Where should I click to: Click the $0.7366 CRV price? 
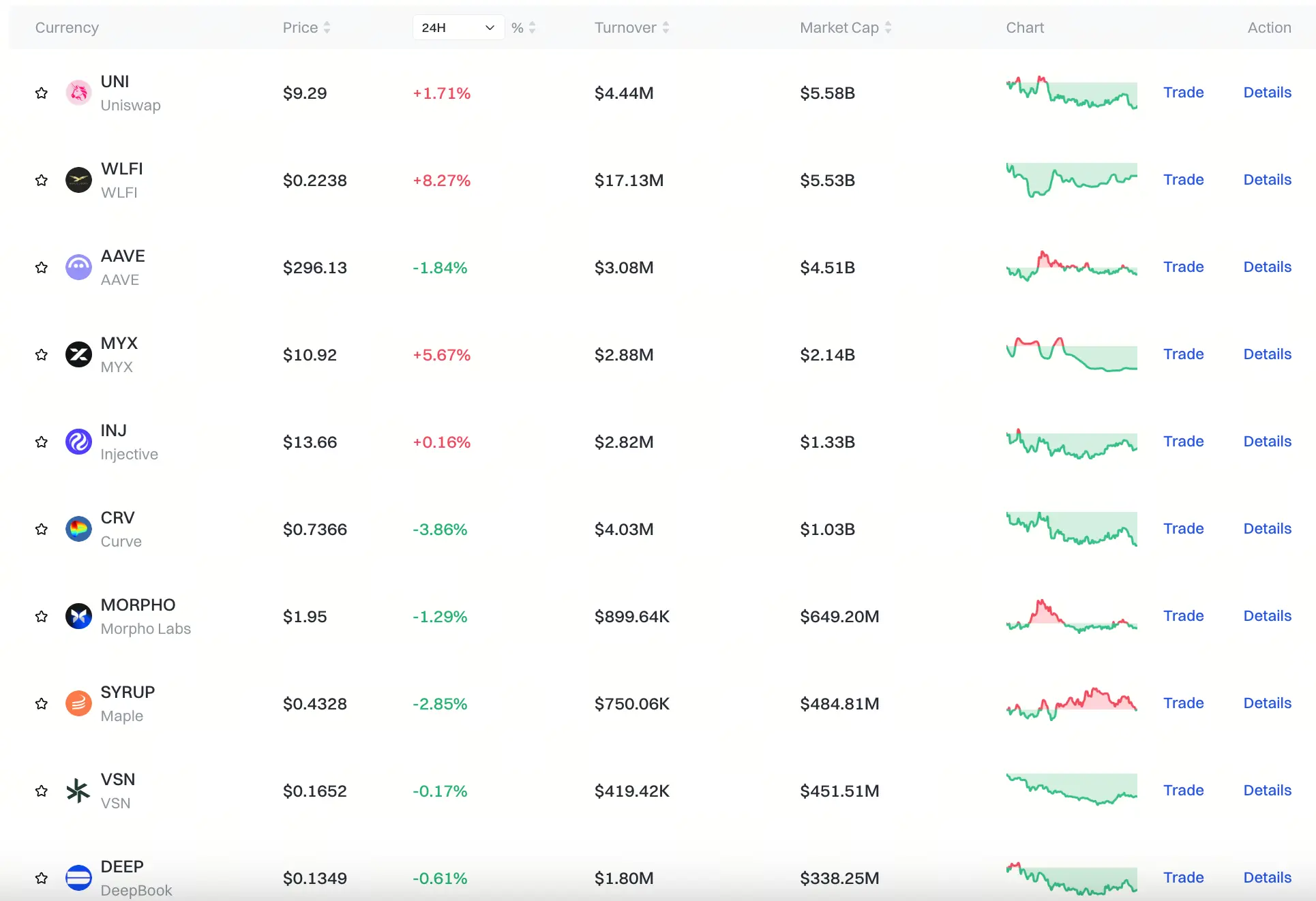[315, 530]
